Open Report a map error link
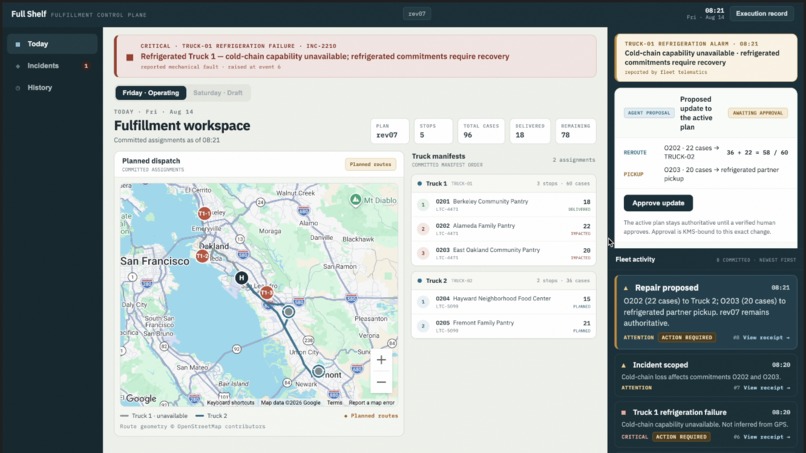This screenshot has height=453, width=806. coord(372,403)
